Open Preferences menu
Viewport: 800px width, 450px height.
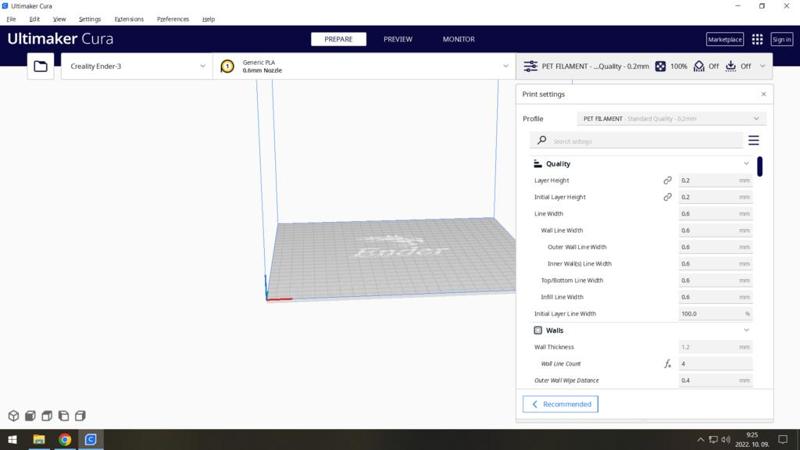click(x=173, y=19)
